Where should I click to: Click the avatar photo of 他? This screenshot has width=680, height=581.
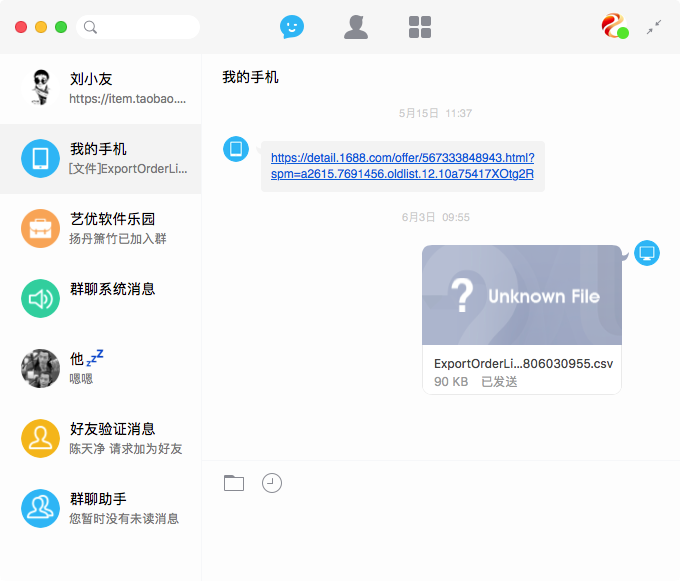coord(40,368)
